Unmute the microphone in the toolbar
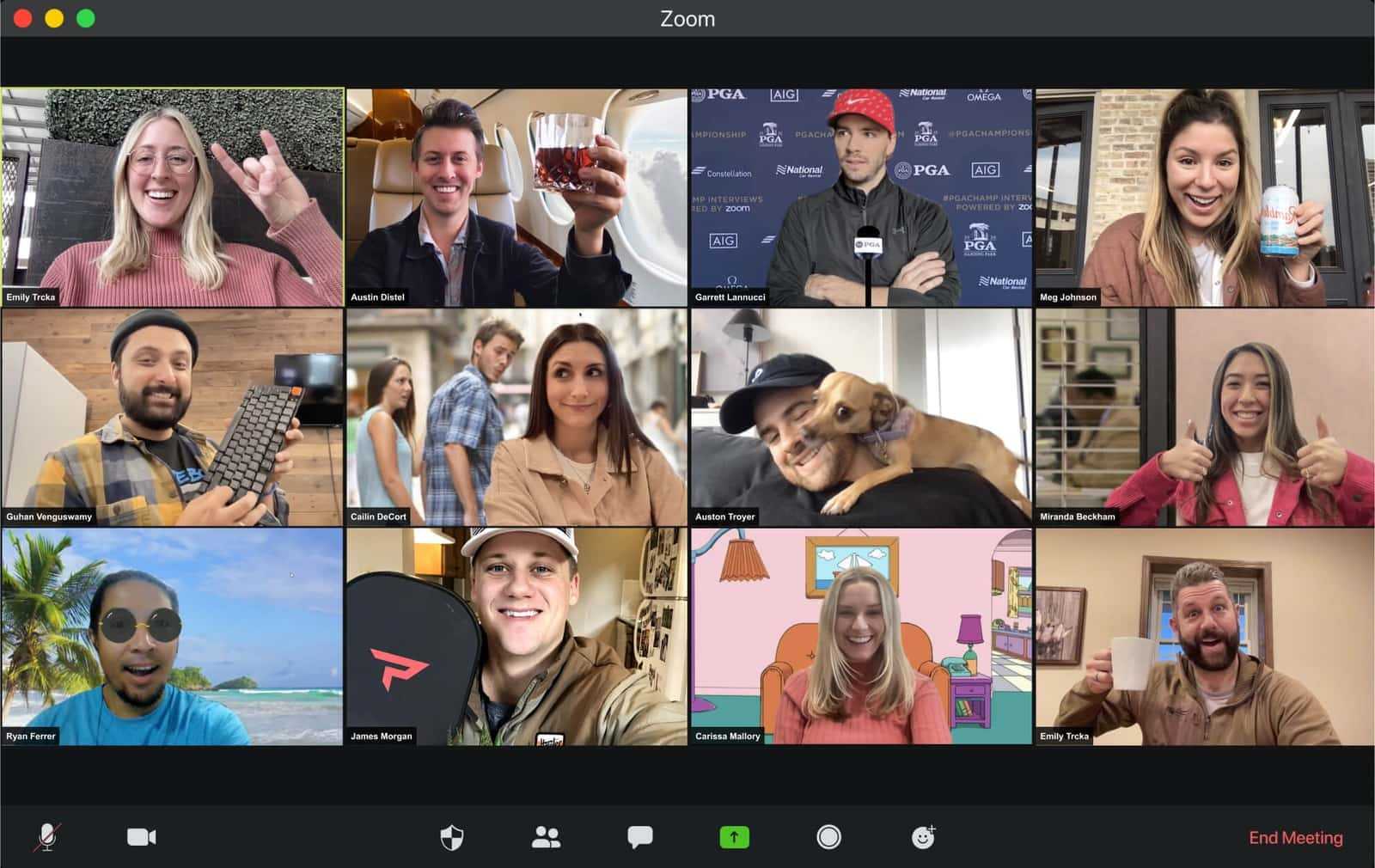 (x=47, y=837)
